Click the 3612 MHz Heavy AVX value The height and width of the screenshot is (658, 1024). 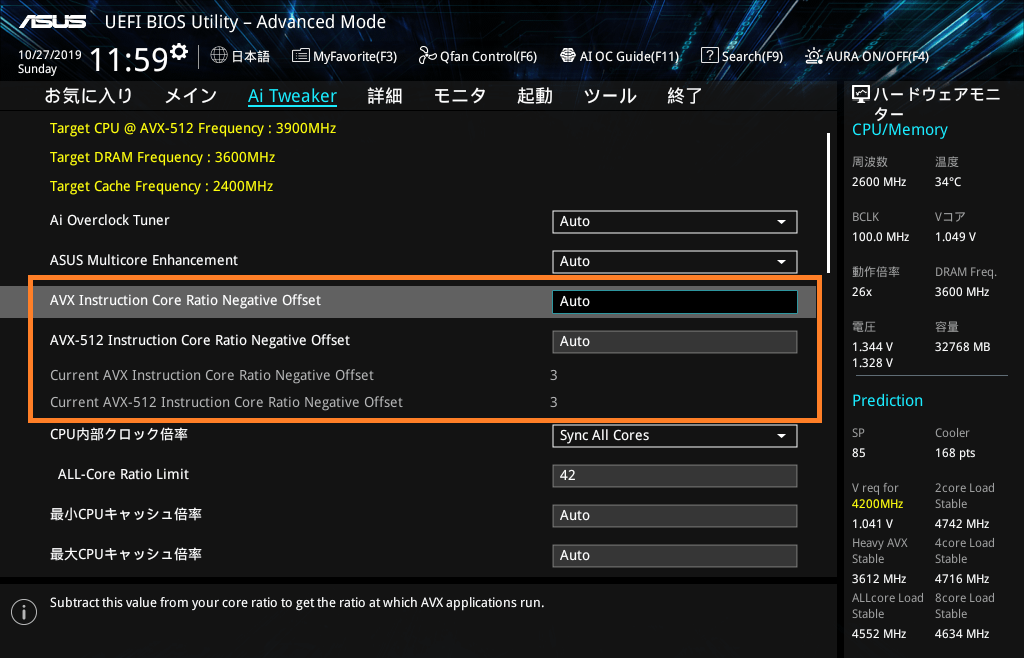(x=879, y=579)
